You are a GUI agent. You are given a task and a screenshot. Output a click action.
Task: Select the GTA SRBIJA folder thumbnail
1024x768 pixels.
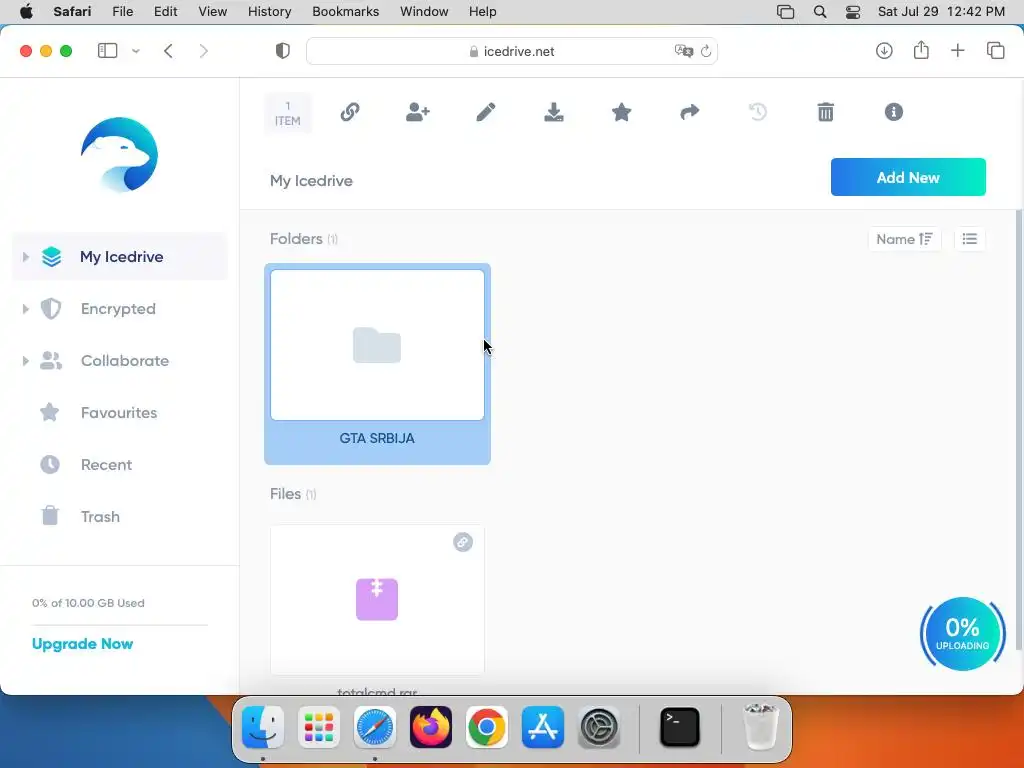377,345
